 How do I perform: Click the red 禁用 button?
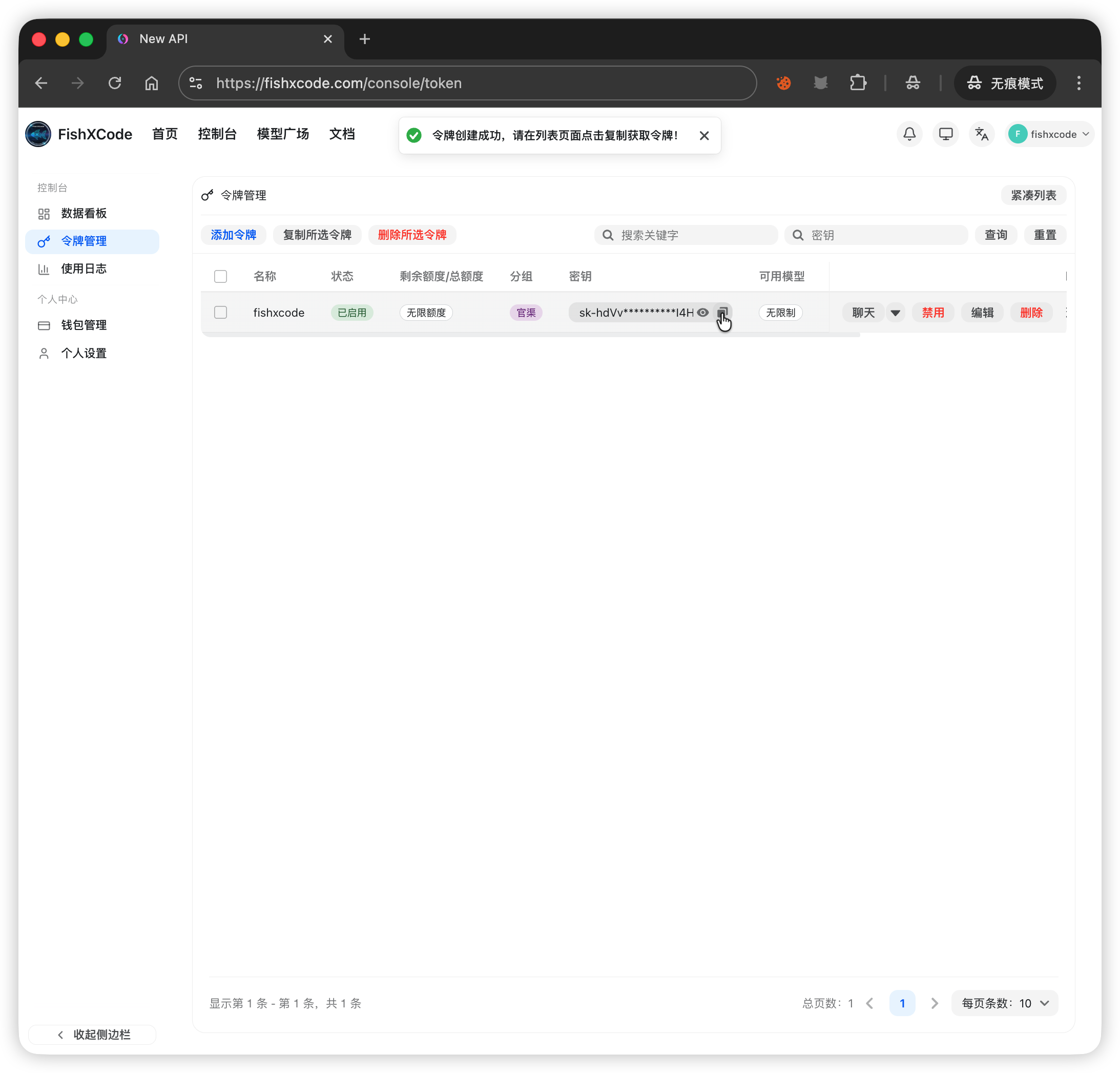tap(932, 313)
